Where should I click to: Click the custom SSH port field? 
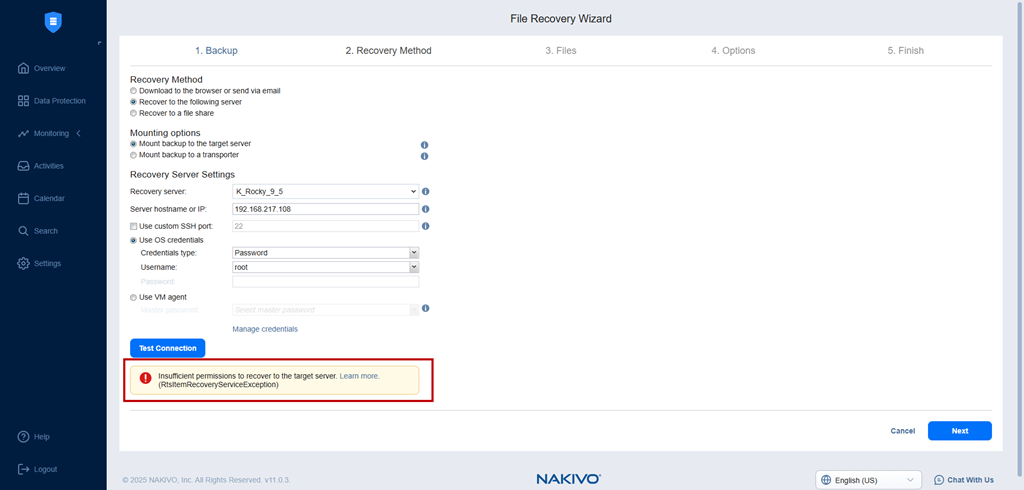325,226
